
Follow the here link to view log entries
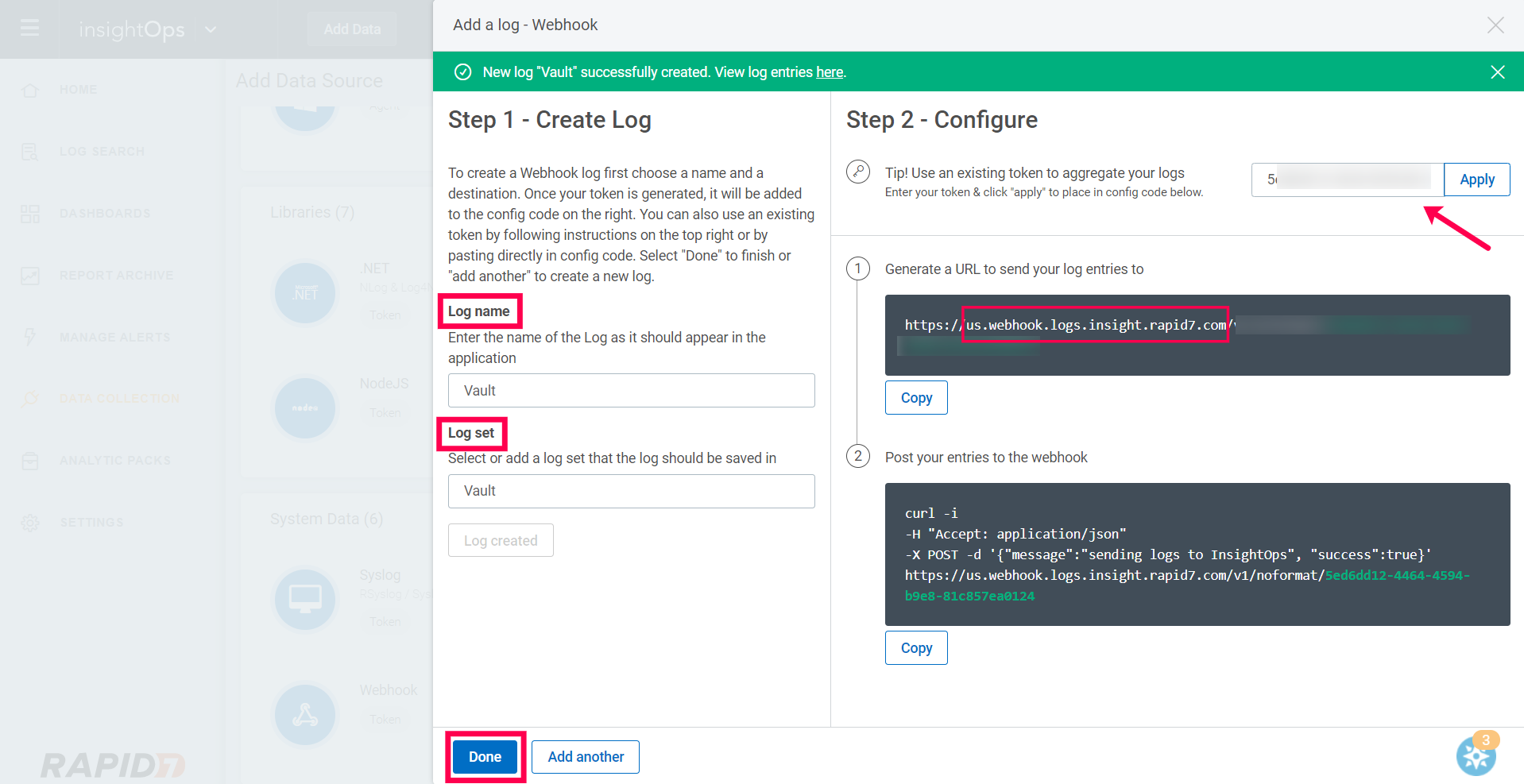pyautogui.click(x=829, y=71)
